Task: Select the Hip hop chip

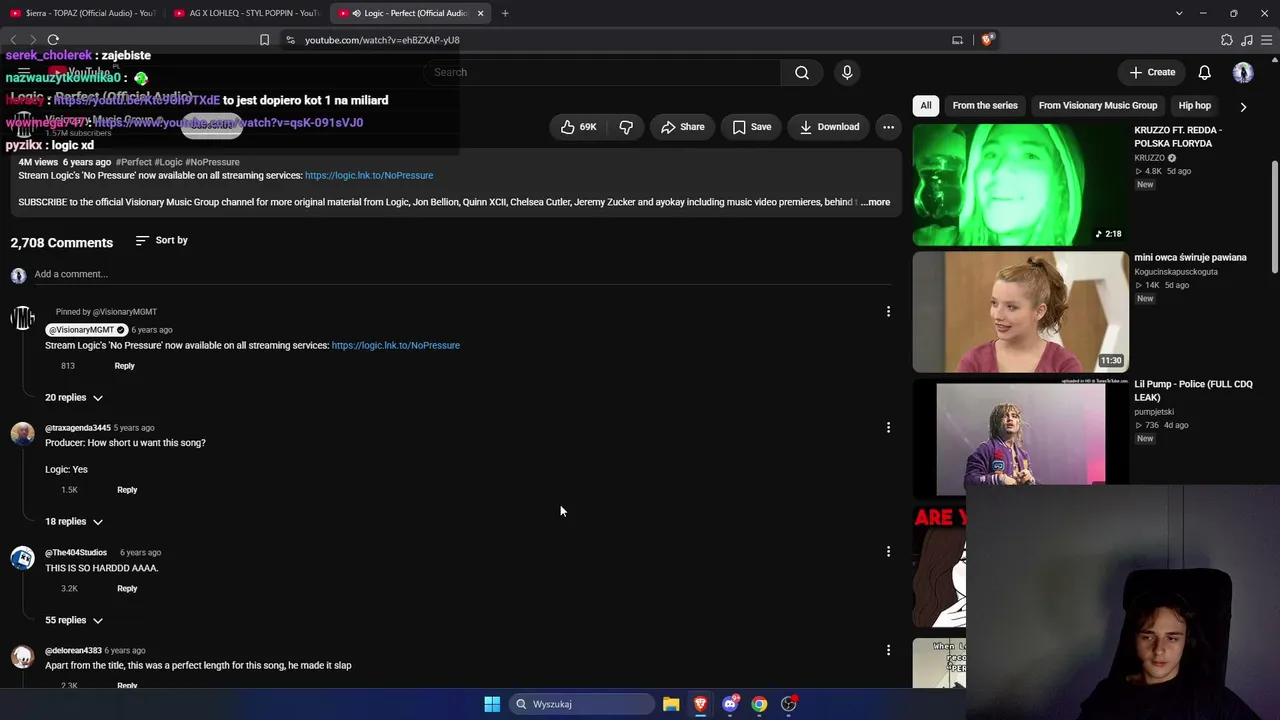Action: [1195, 105]
